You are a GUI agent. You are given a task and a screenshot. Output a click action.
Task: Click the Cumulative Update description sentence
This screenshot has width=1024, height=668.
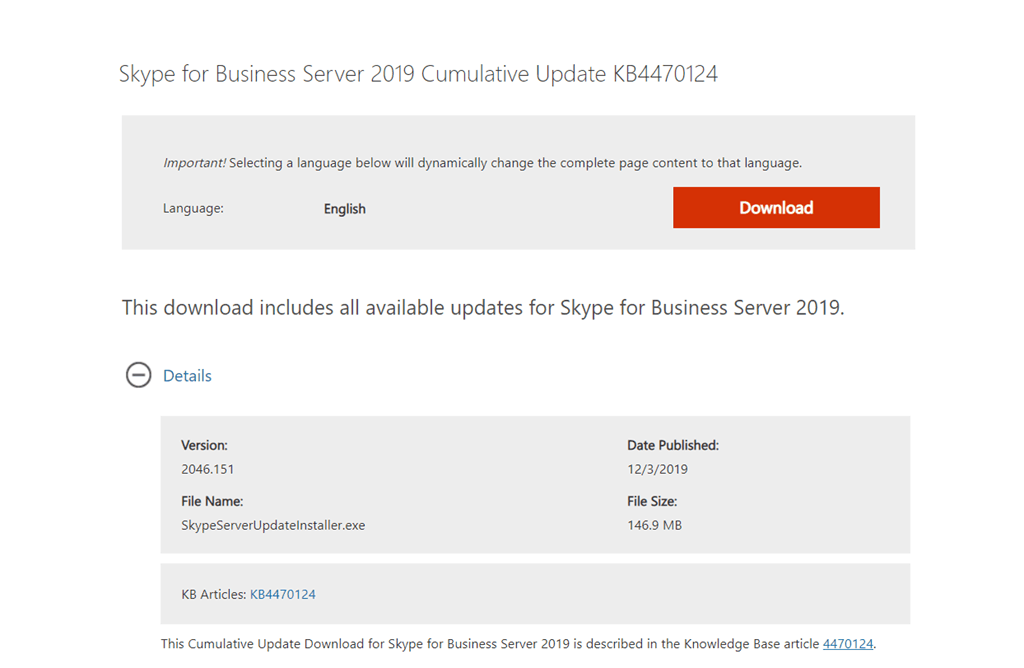click(490, 644)
